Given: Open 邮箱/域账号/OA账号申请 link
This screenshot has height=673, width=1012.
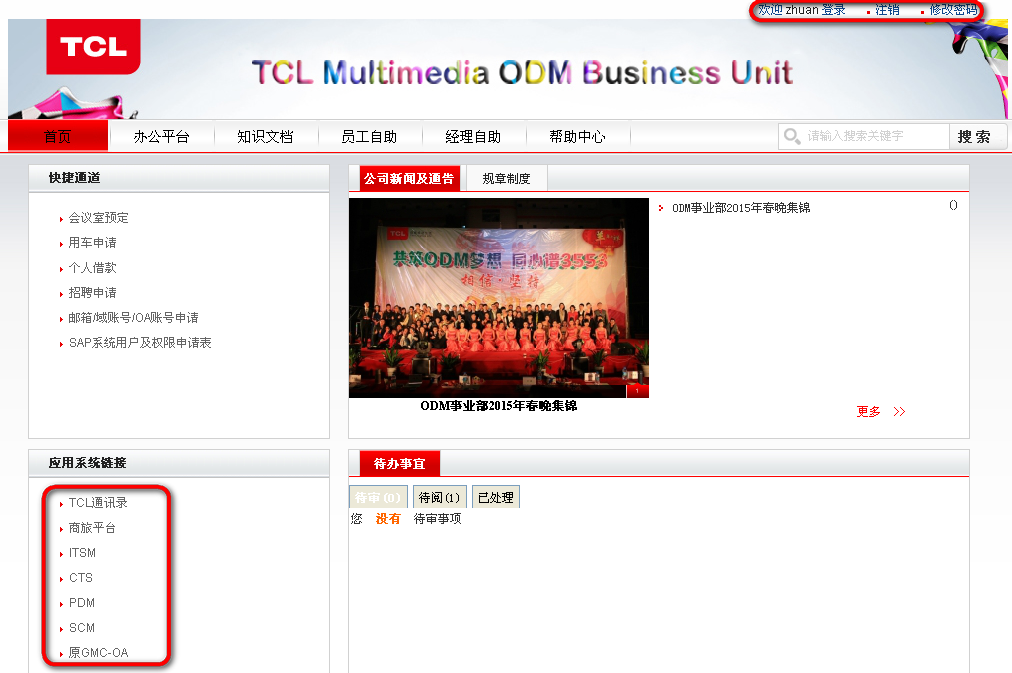Looking at the screenshot, I should point(134,317).
